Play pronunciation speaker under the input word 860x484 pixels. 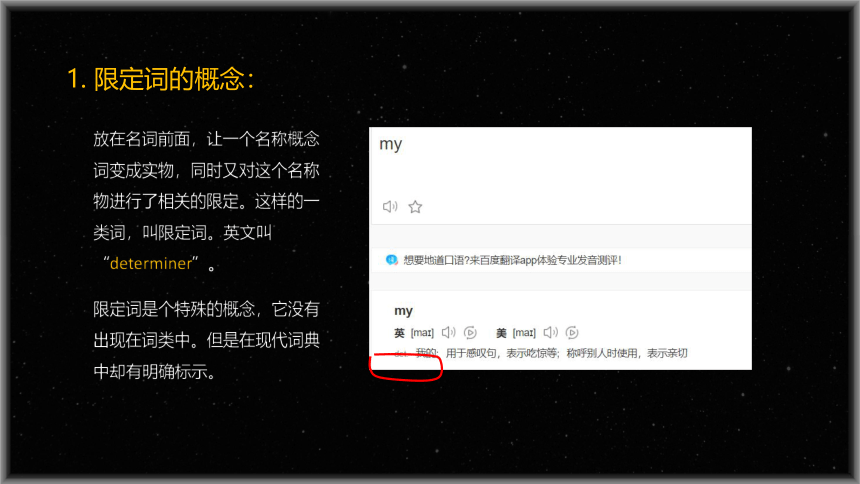click(389, 207)
